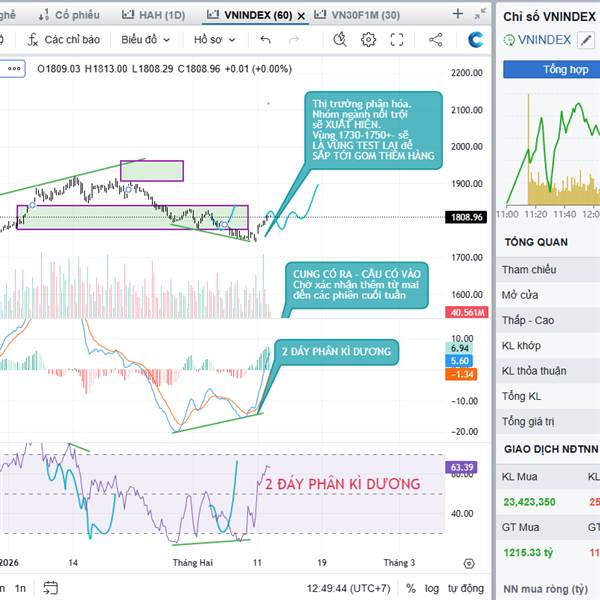Select the teal '2 ĐÁY PHÂN KÌ DƯƠNG' callout
Image resolution: width=600 pixels, height=600 pixels.
point(337,352)
